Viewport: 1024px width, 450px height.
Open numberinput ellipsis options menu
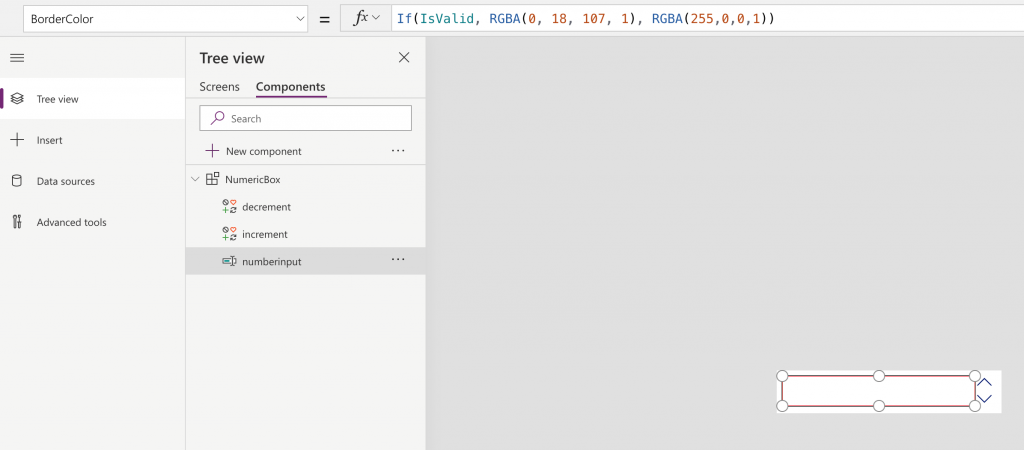point(398,260)
